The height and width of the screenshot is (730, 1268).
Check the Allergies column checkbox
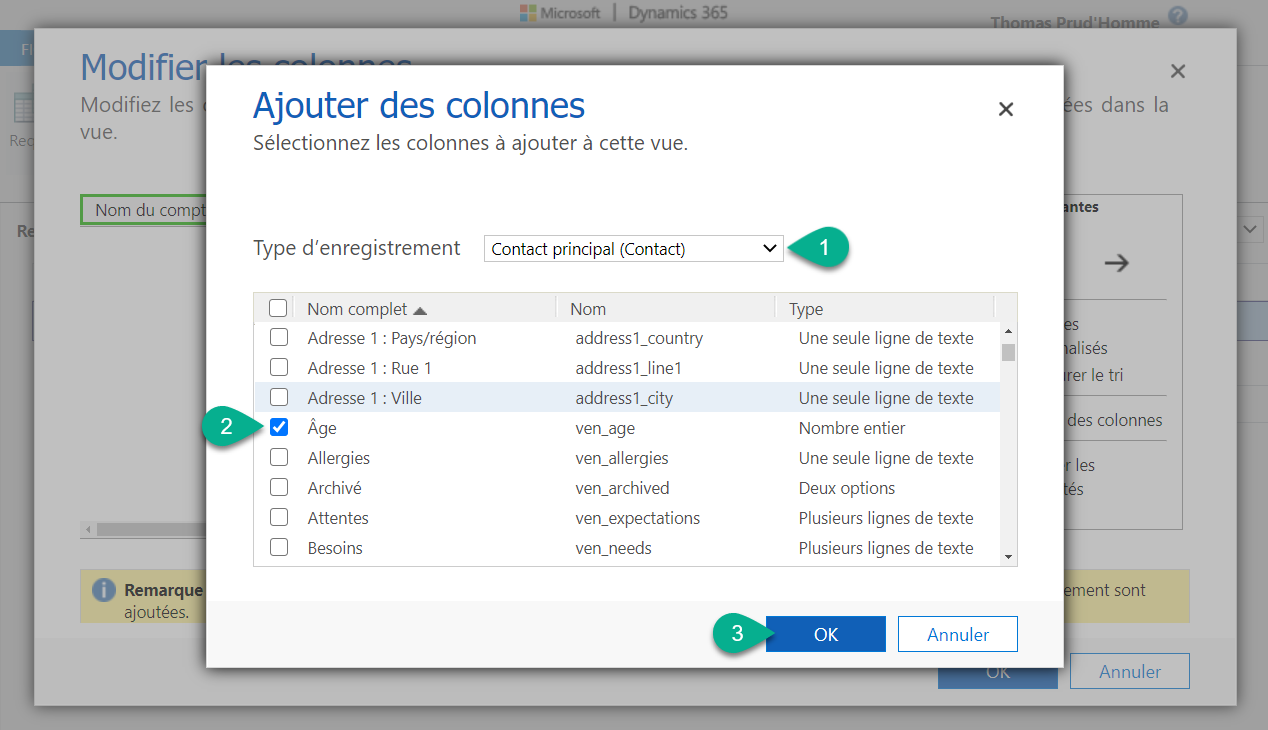coord(279,457)
